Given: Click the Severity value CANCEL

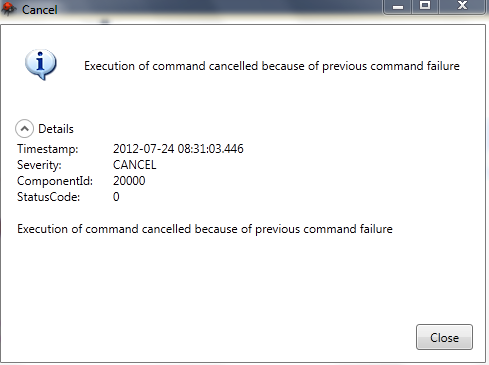Looking at the screenshot, I should click(x=135, y=165).
